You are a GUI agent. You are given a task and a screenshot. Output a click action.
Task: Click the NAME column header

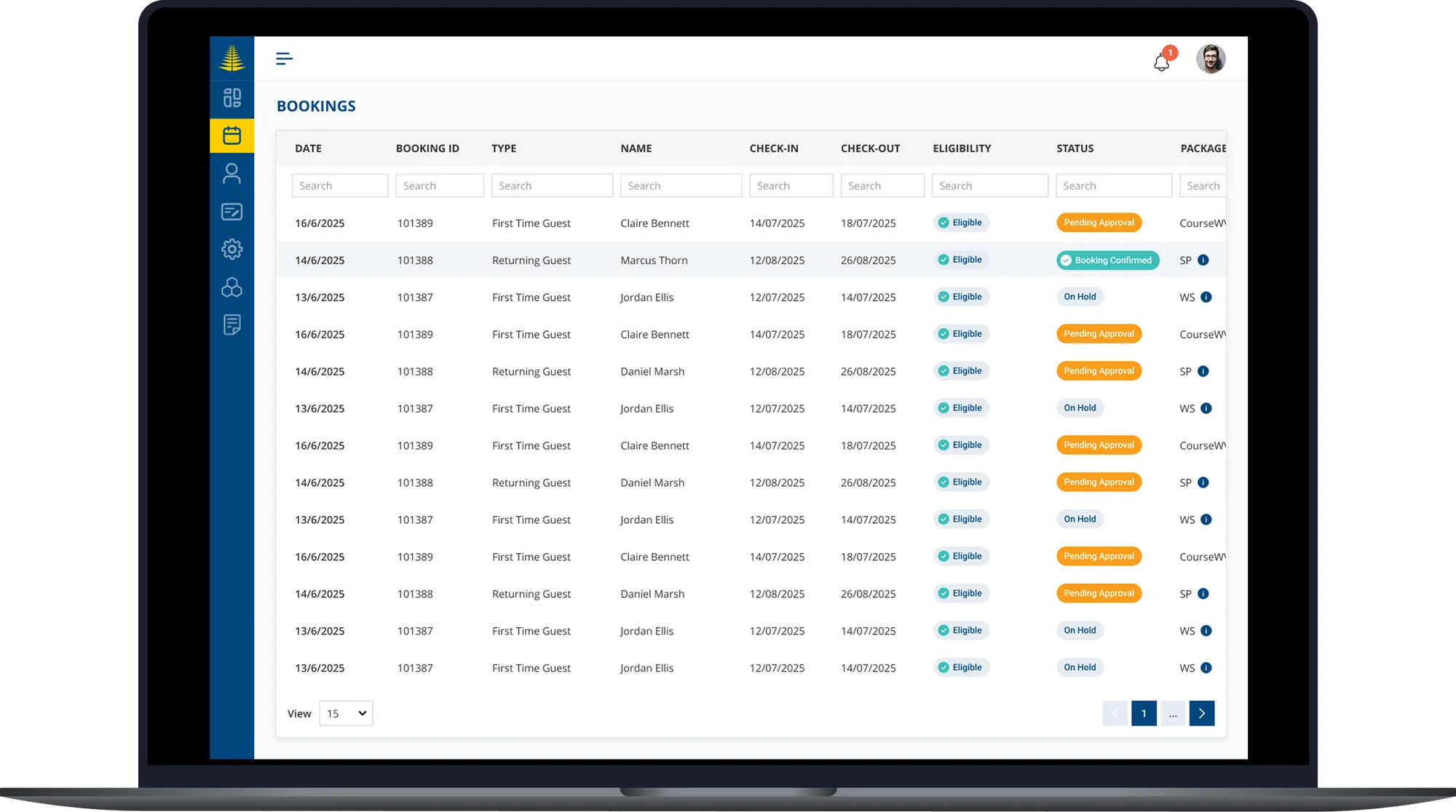[x=636, y=148]
